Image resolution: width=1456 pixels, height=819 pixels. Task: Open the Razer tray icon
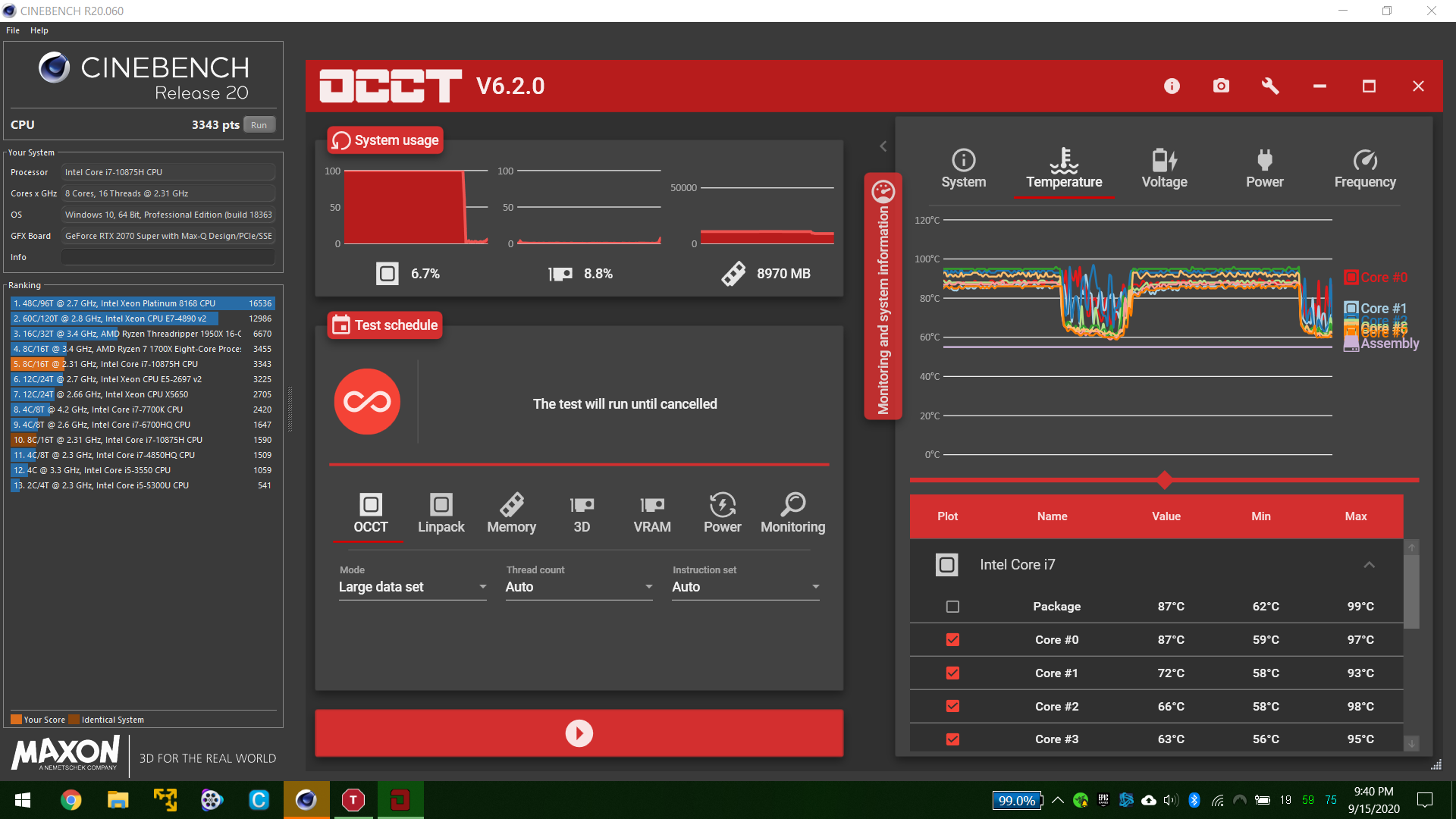click(1080, 800)
